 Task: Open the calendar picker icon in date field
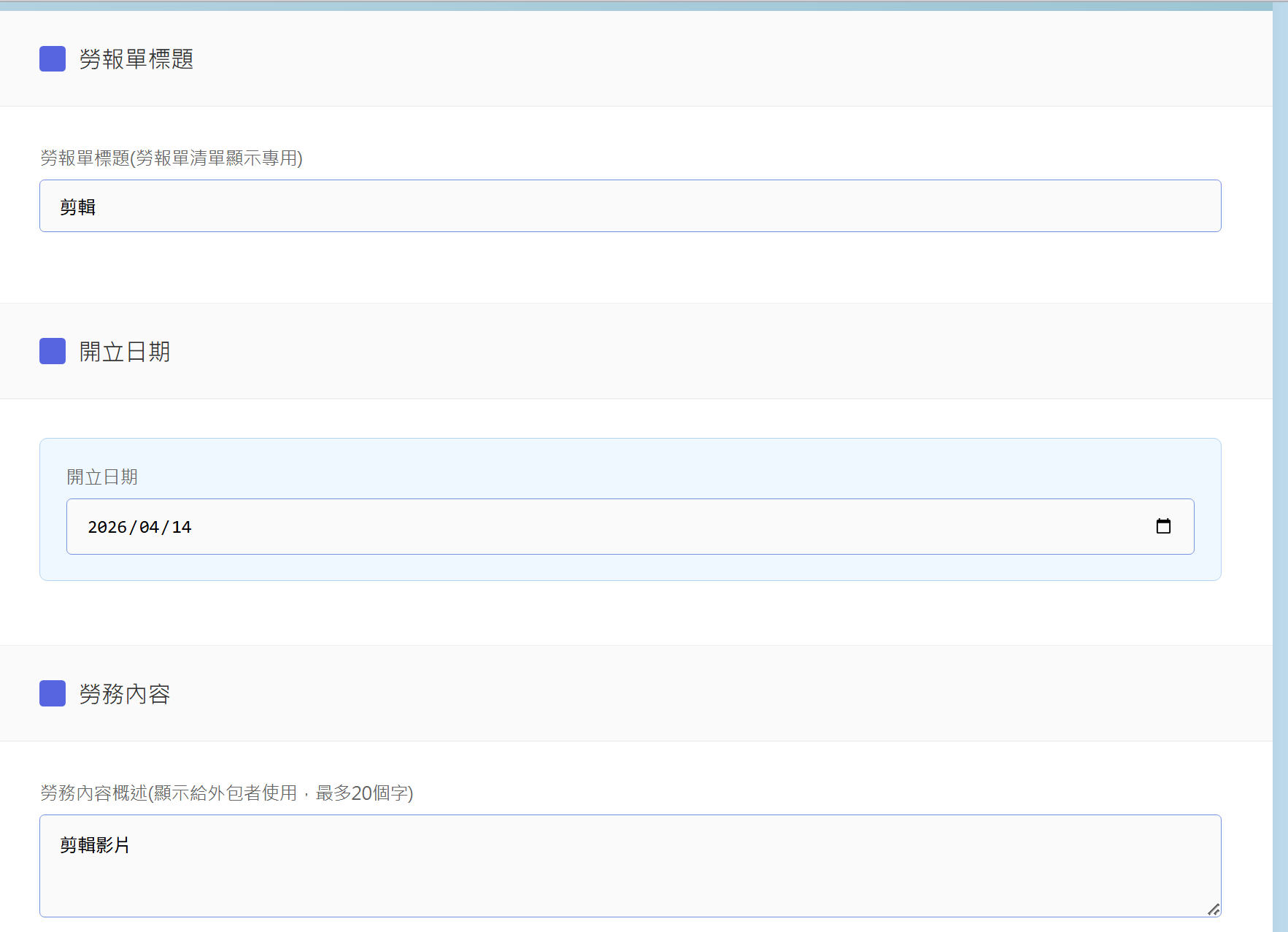pos(1163,526)
